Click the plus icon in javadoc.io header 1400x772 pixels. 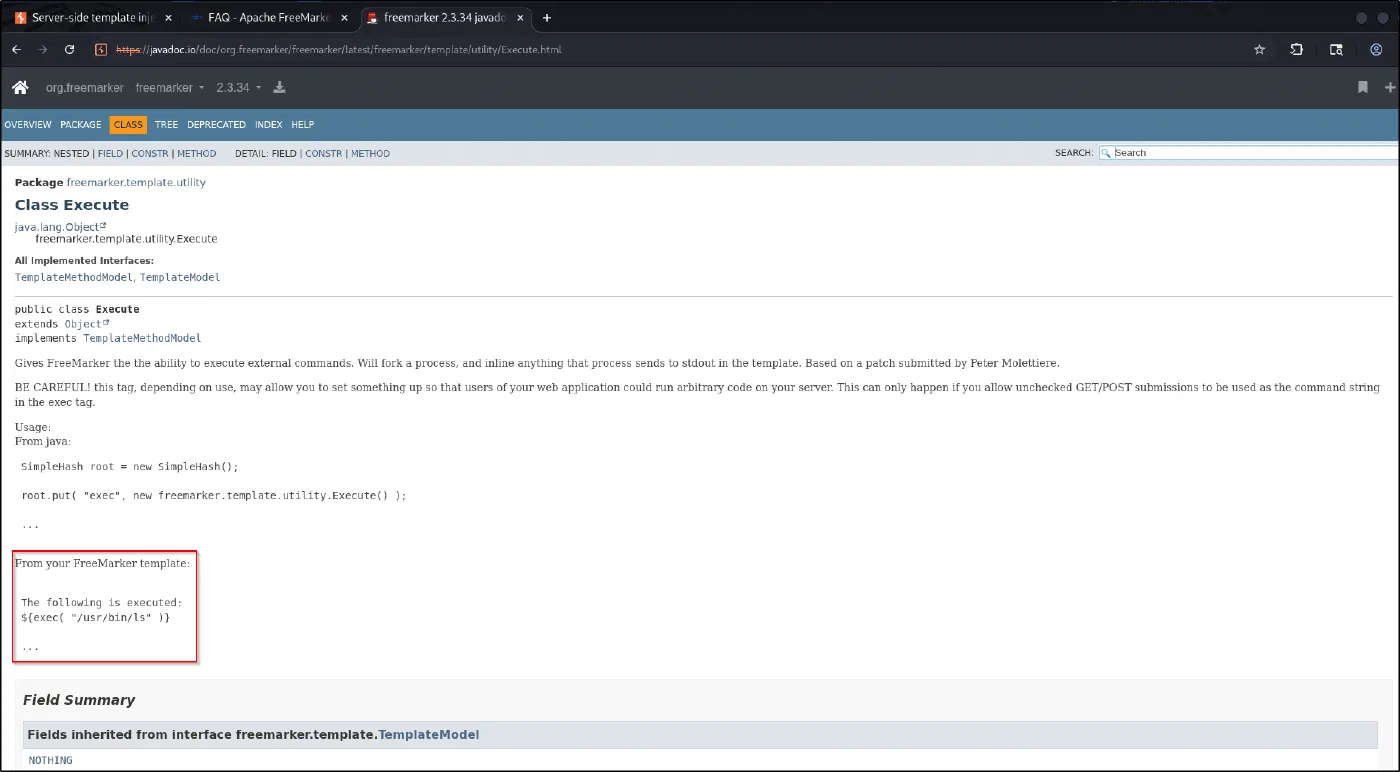pos(1390,88)
